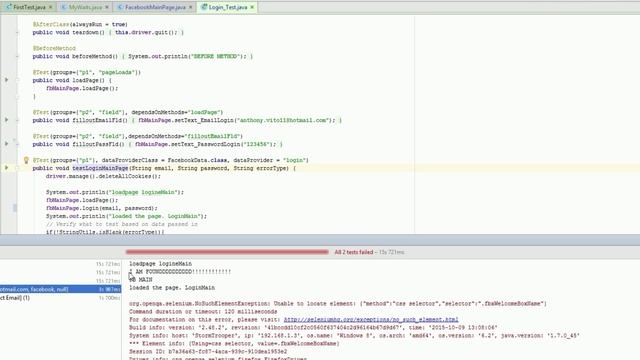Screen dimensions: 640x360
Task: Collapse the testLoginMainPage method body
Action: (x=18, y=168)
